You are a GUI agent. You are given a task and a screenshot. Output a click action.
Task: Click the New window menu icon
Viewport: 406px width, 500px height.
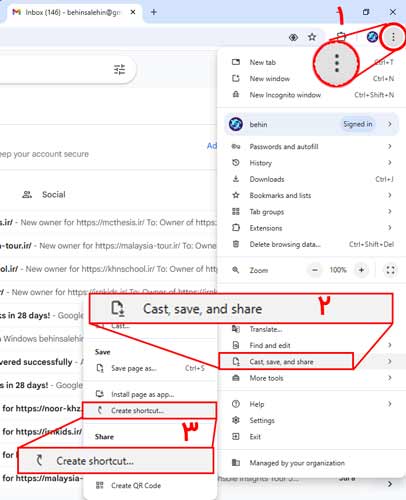click(236, 78)
